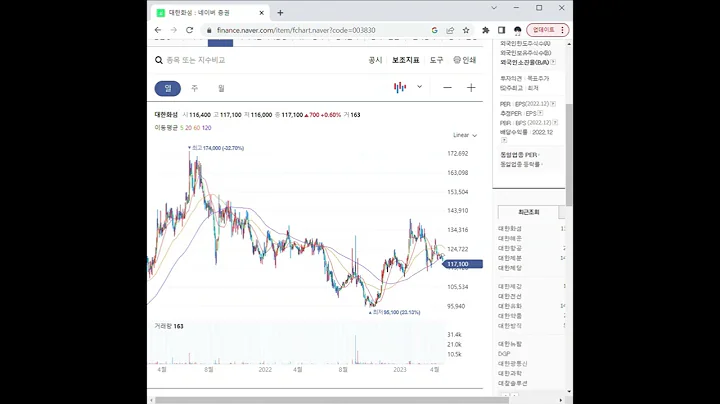This screenshot has height=404, width=720.
Task: Open 대한해운 in recent list
Action: [510, 238]
